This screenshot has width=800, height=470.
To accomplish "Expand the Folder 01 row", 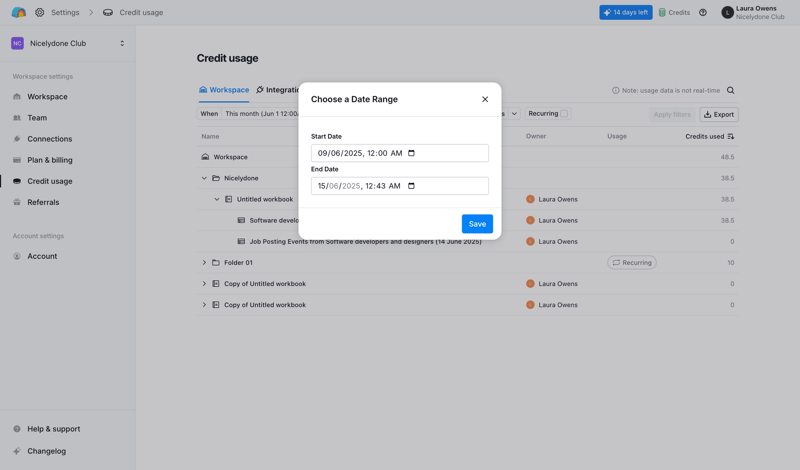I will [204, 262].
